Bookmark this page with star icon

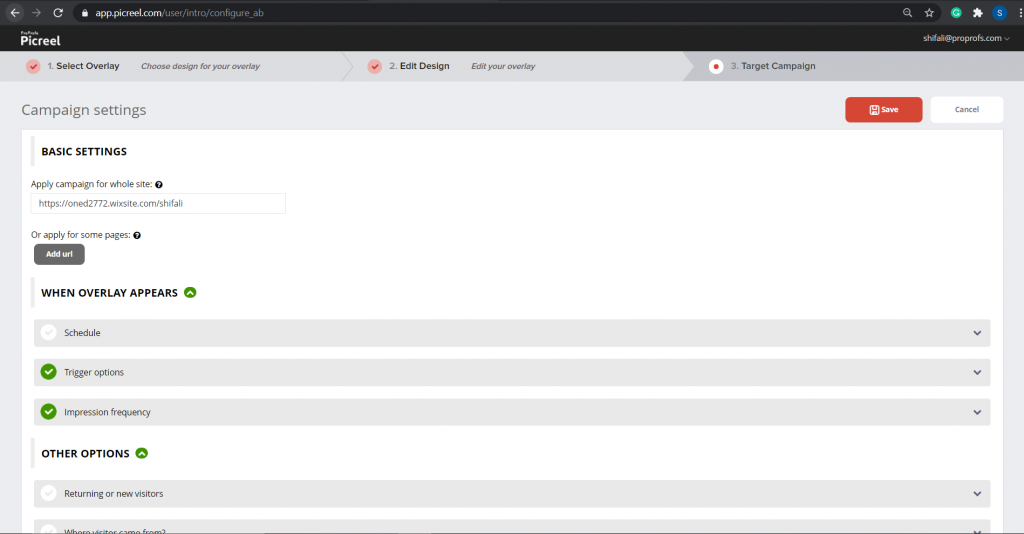[929, 12]
